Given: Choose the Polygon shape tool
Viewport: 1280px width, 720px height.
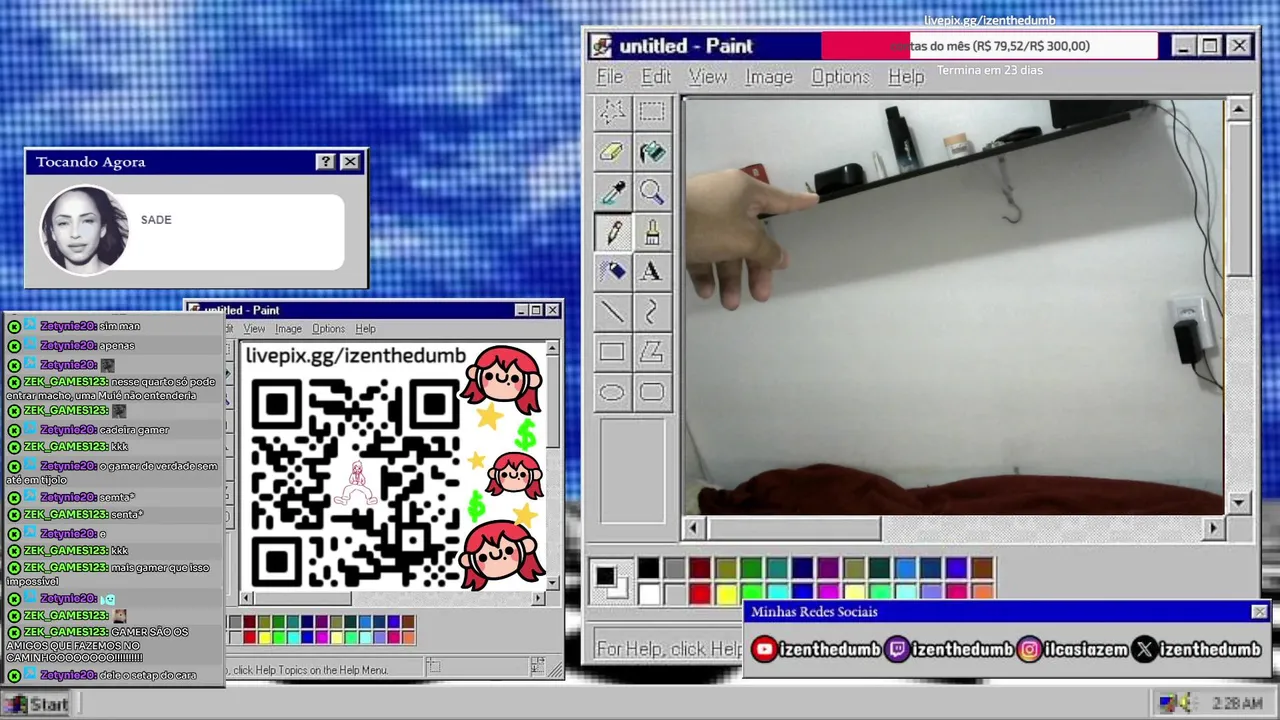Looking at the screenshot, I should [652, 352].
